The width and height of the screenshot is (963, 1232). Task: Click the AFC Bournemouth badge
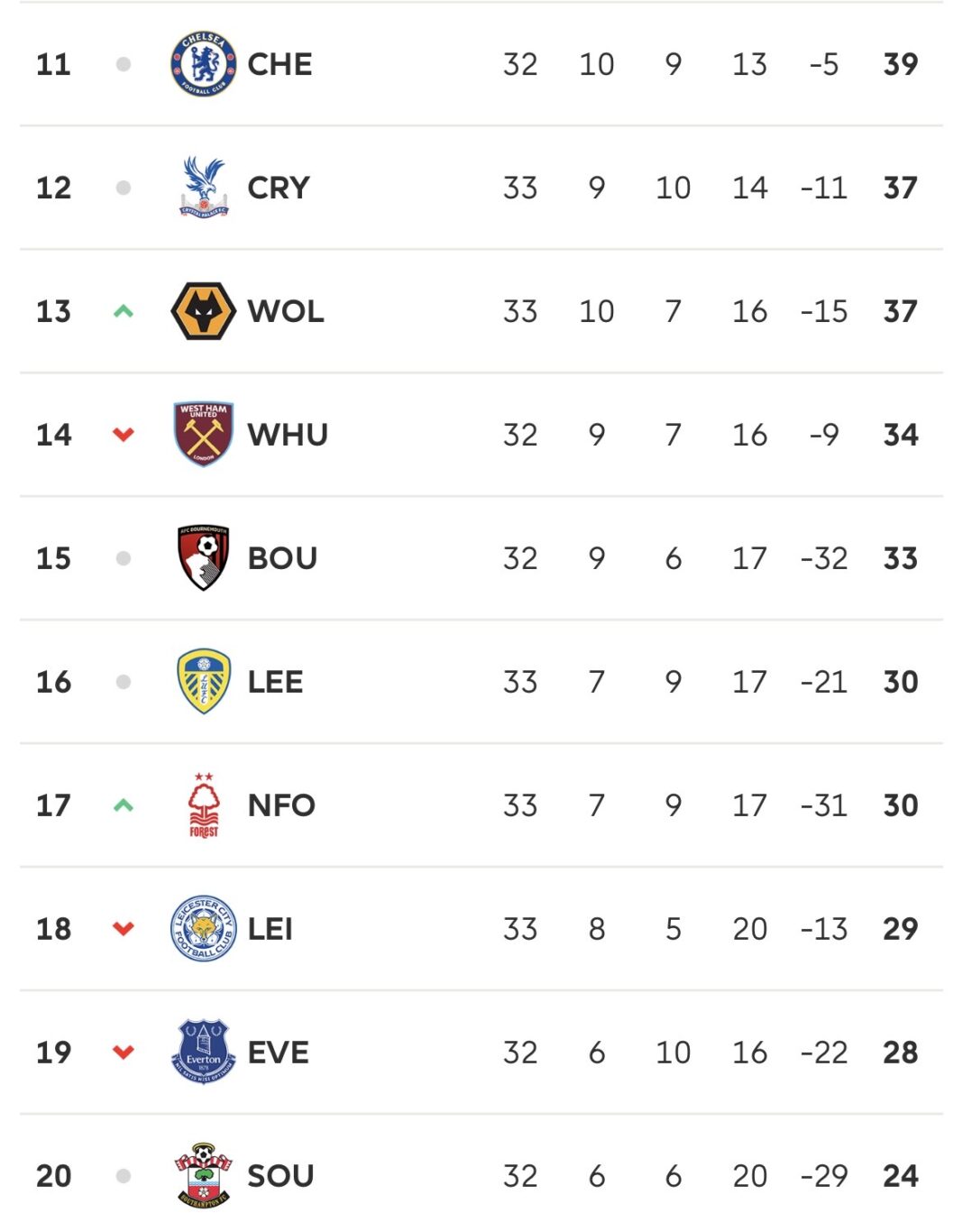click(204, 558)
